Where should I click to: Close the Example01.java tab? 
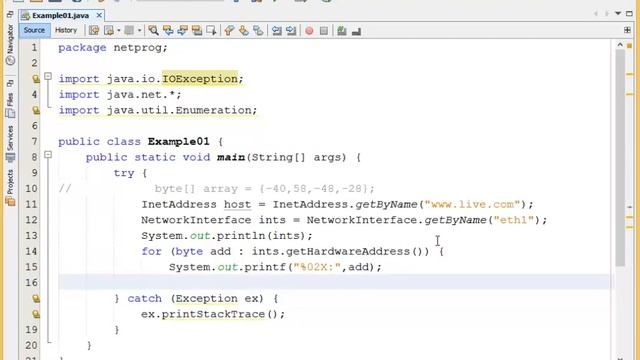click(99, 15)
